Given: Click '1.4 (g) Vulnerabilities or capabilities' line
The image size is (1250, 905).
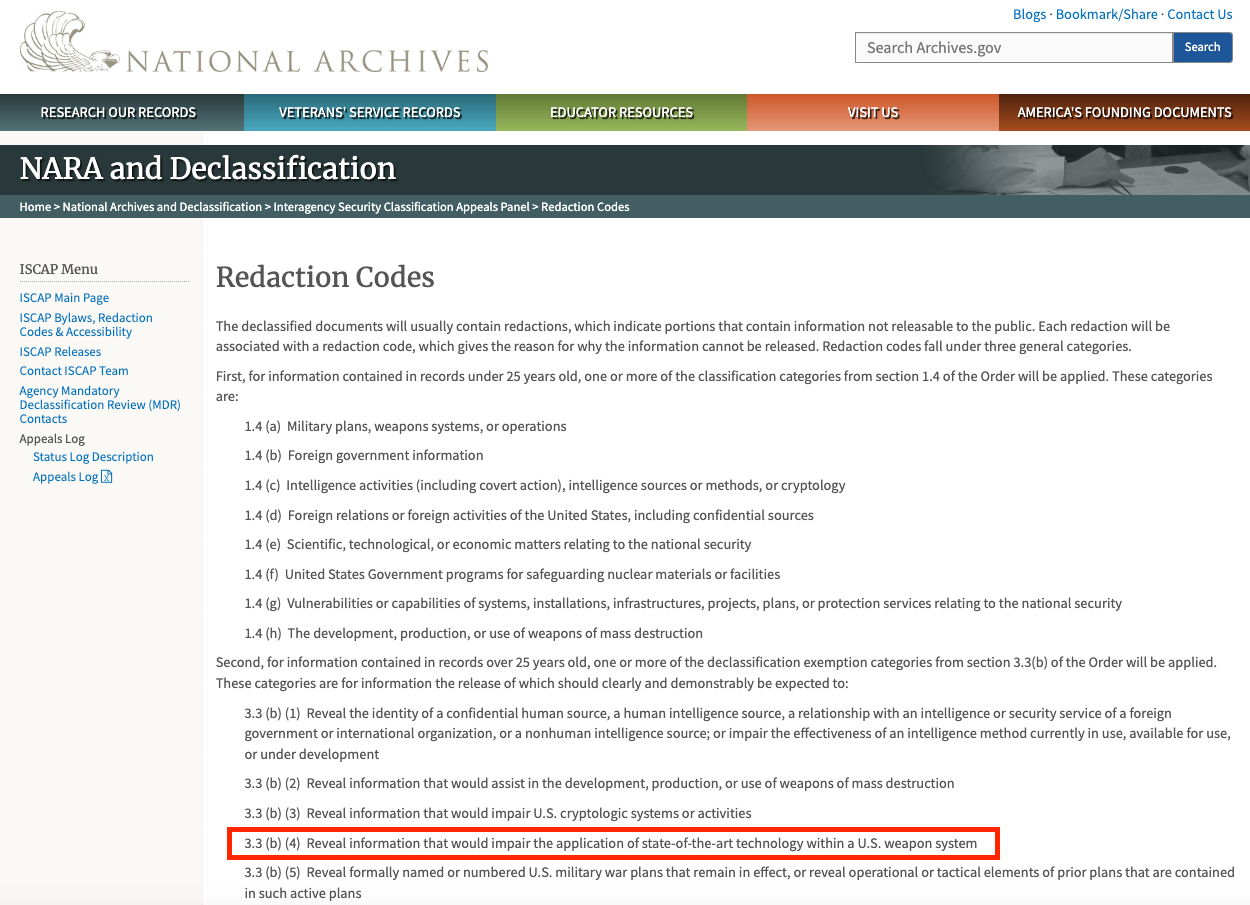Looking at the screenshot, I should [683, 603].
